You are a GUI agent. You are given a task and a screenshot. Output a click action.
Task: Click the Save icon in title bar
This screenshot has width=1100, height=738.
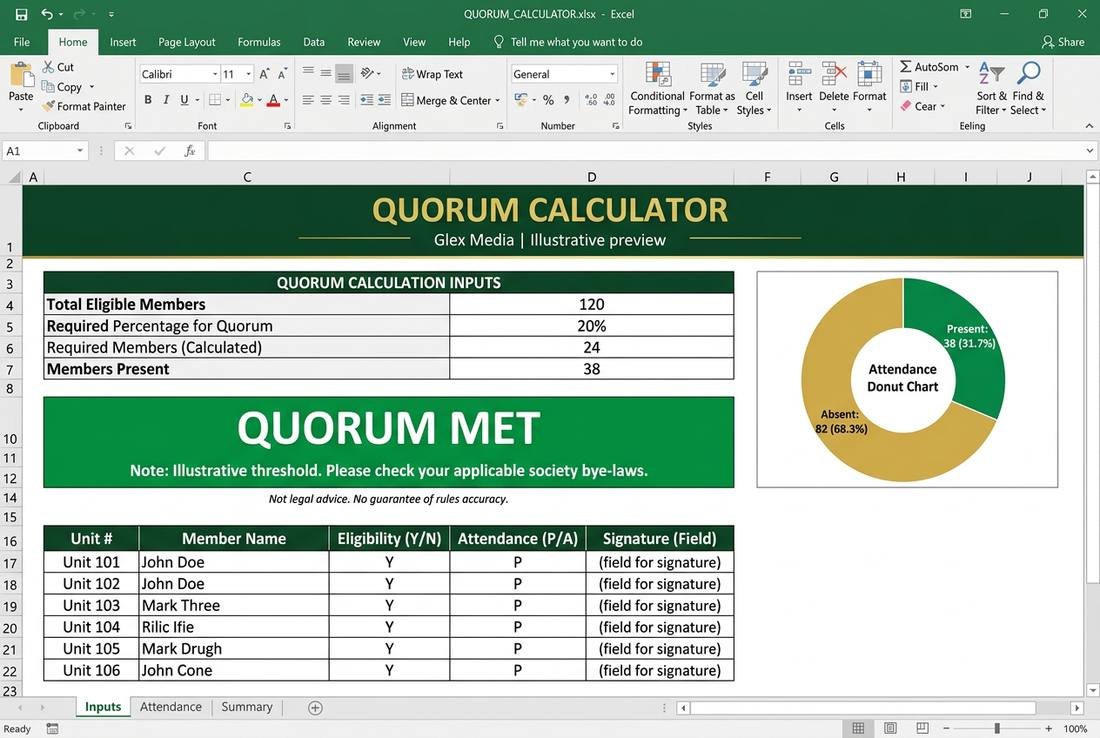(x=21, y=14)
